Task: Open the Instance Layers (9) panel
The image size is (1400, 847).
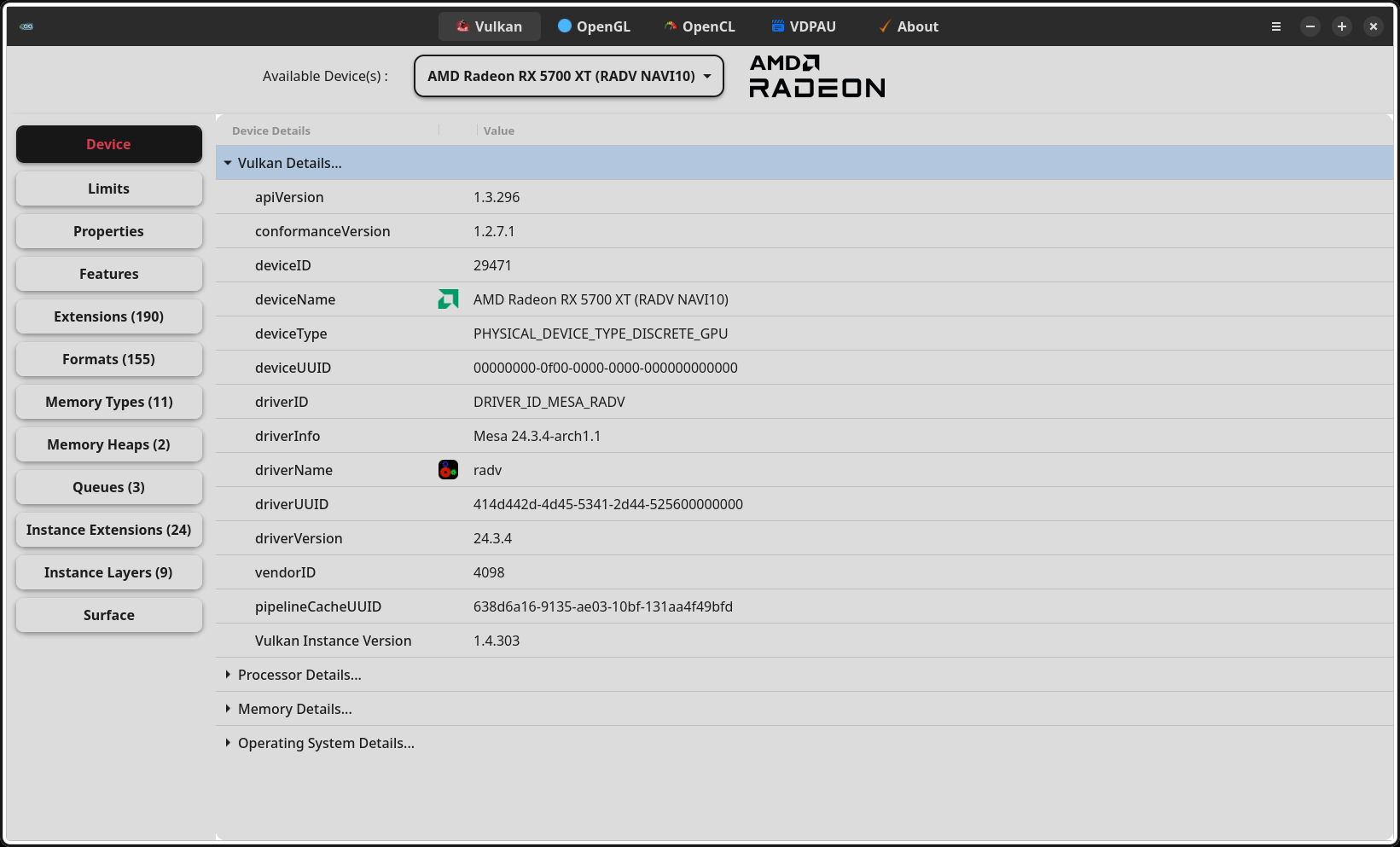Action: click(x=108, y=571)
